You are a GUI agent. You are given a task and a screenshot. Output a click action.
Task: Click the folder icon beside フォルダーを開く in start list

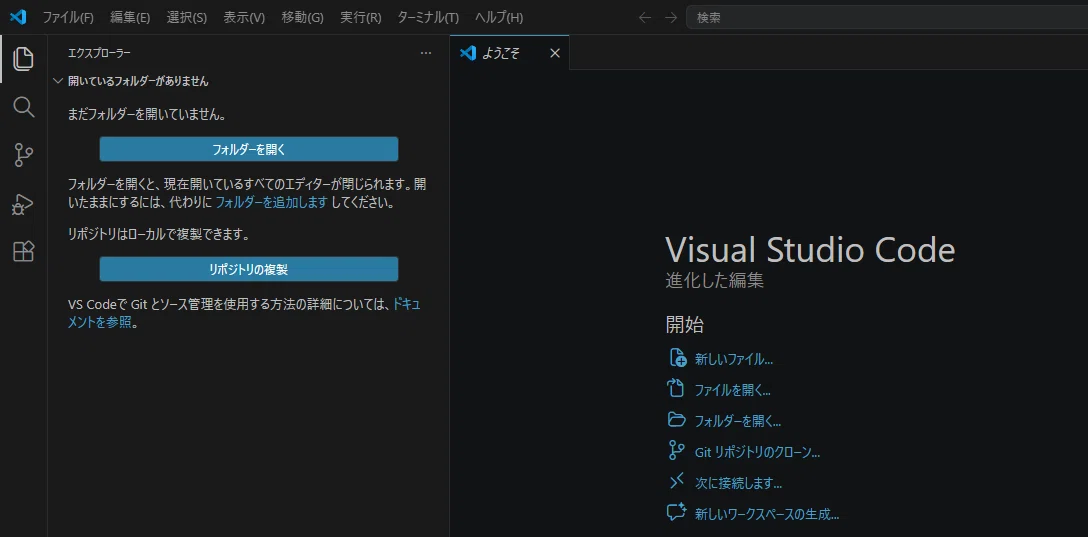tap(677, 420)
